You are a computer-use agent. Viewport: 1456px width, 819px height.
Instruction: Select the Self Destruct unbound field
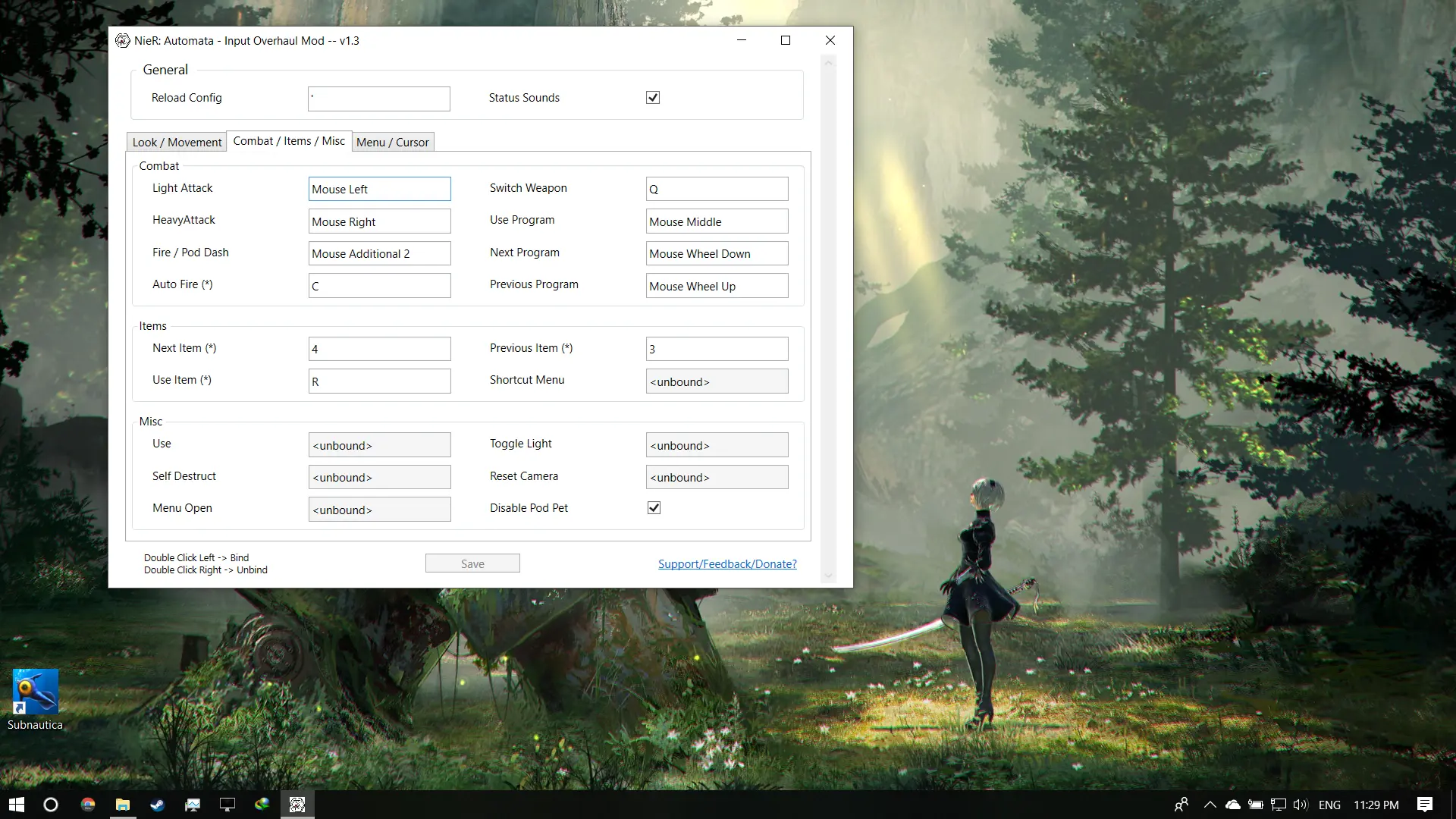[379, 477]
